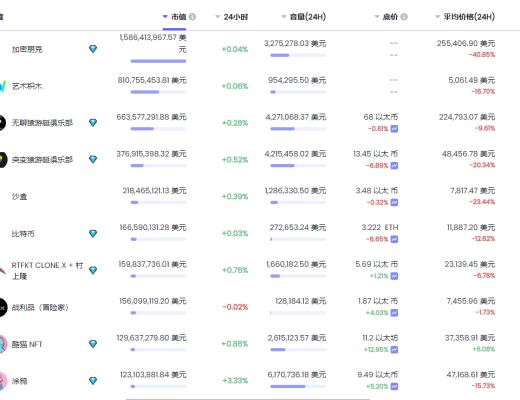Click 突变猿游艇俱乐部 collection avatar
This screenshot has width=520, height=400.
[x=3, y=160]
